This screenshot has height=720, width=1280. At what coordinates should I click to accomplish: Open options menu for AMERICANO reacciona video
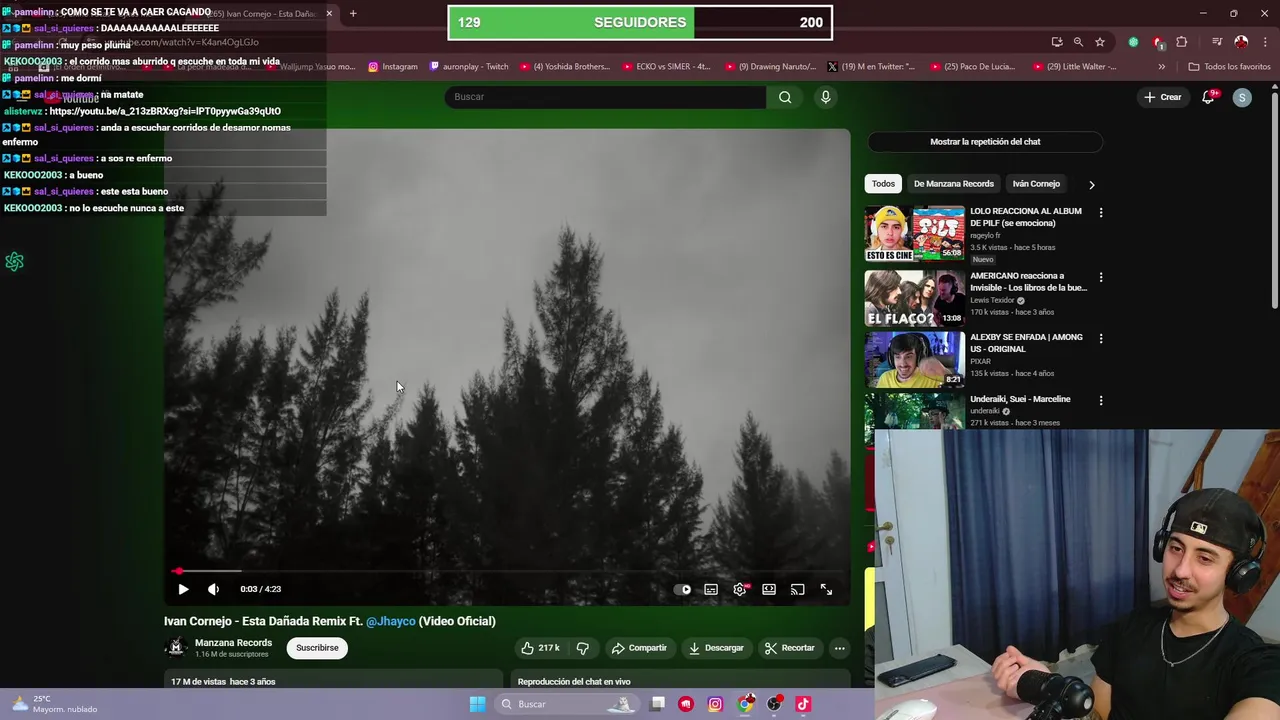click(x=1101, y=277)
